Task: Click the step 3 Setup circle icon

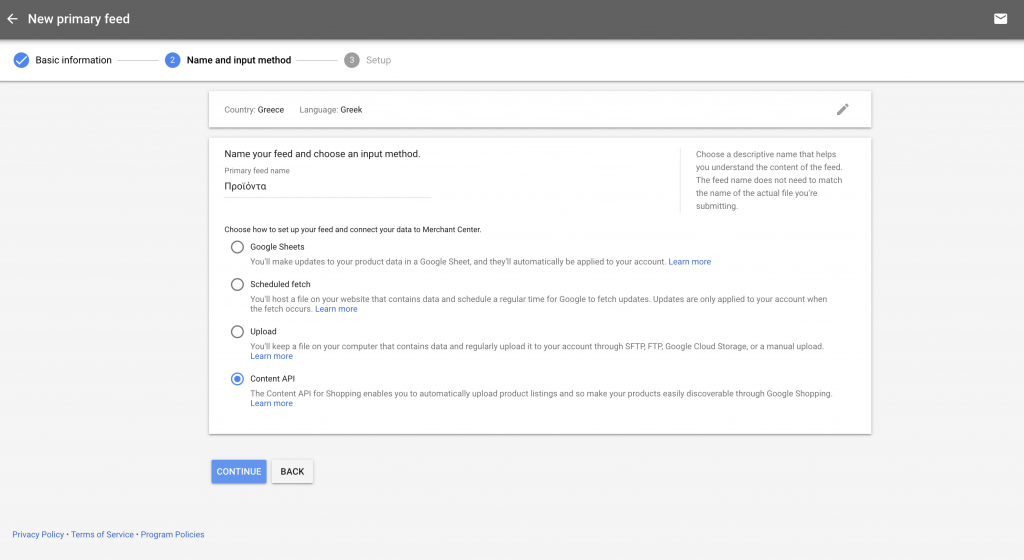Action: [351, 60]
